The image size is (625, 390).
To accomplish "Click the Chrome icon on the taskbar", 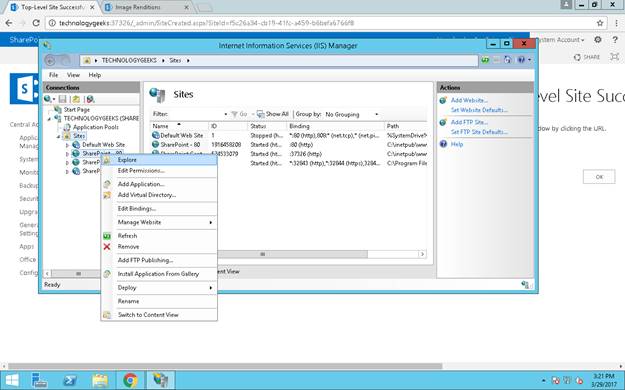I will [x=130, y=380].
